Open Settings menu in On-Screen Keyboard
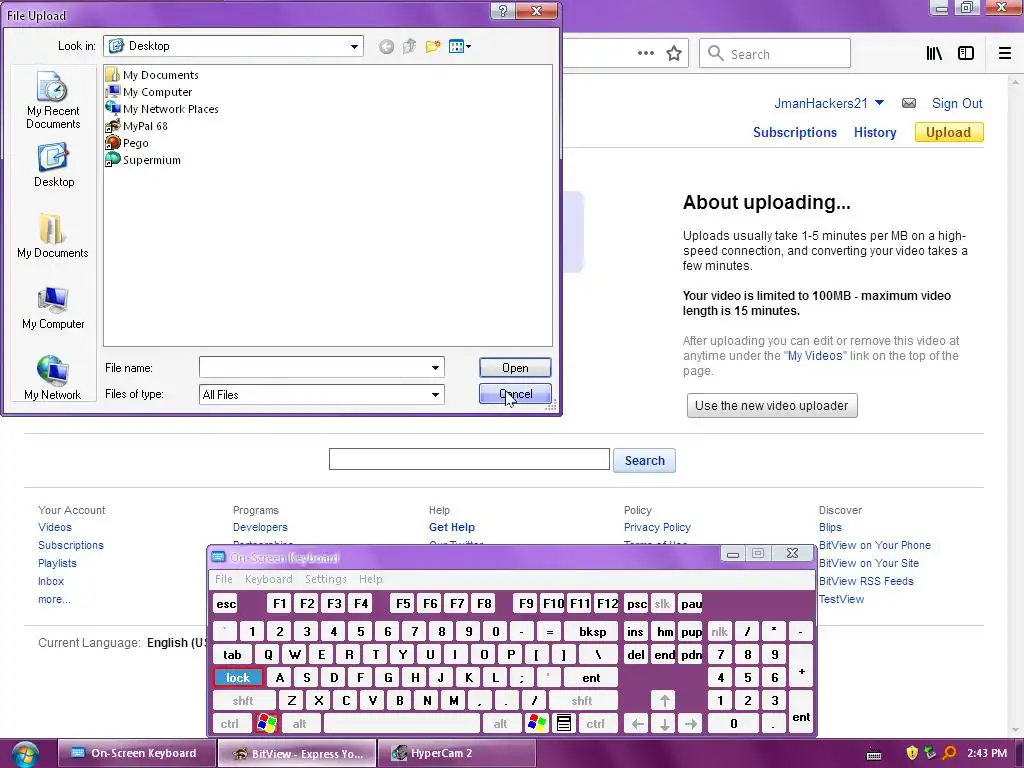1024x768 pixels. tap(326, 579)
